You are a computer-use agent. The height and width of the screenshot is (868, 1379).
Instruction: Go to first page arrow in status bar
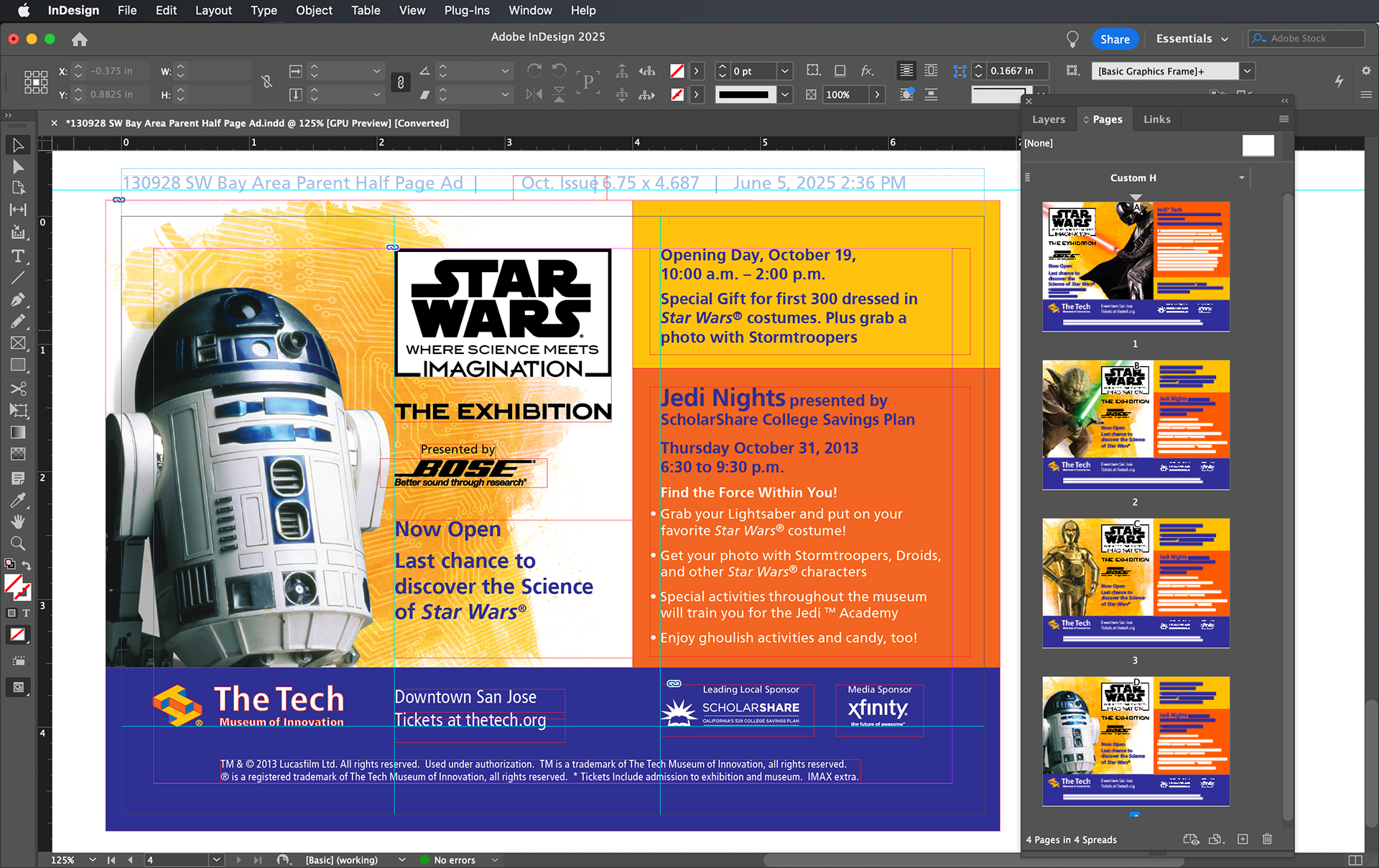tap(111, 860)
